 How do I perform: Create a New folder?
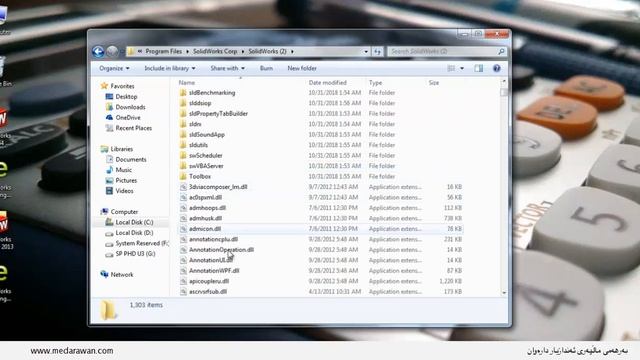pyautogui.click(x=302, y=69)
